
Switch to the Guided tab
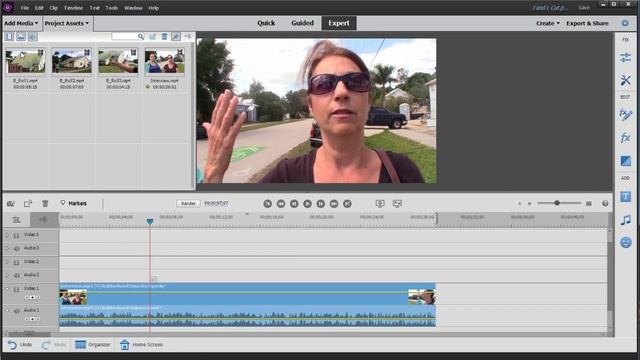click(x=302, y=23)
